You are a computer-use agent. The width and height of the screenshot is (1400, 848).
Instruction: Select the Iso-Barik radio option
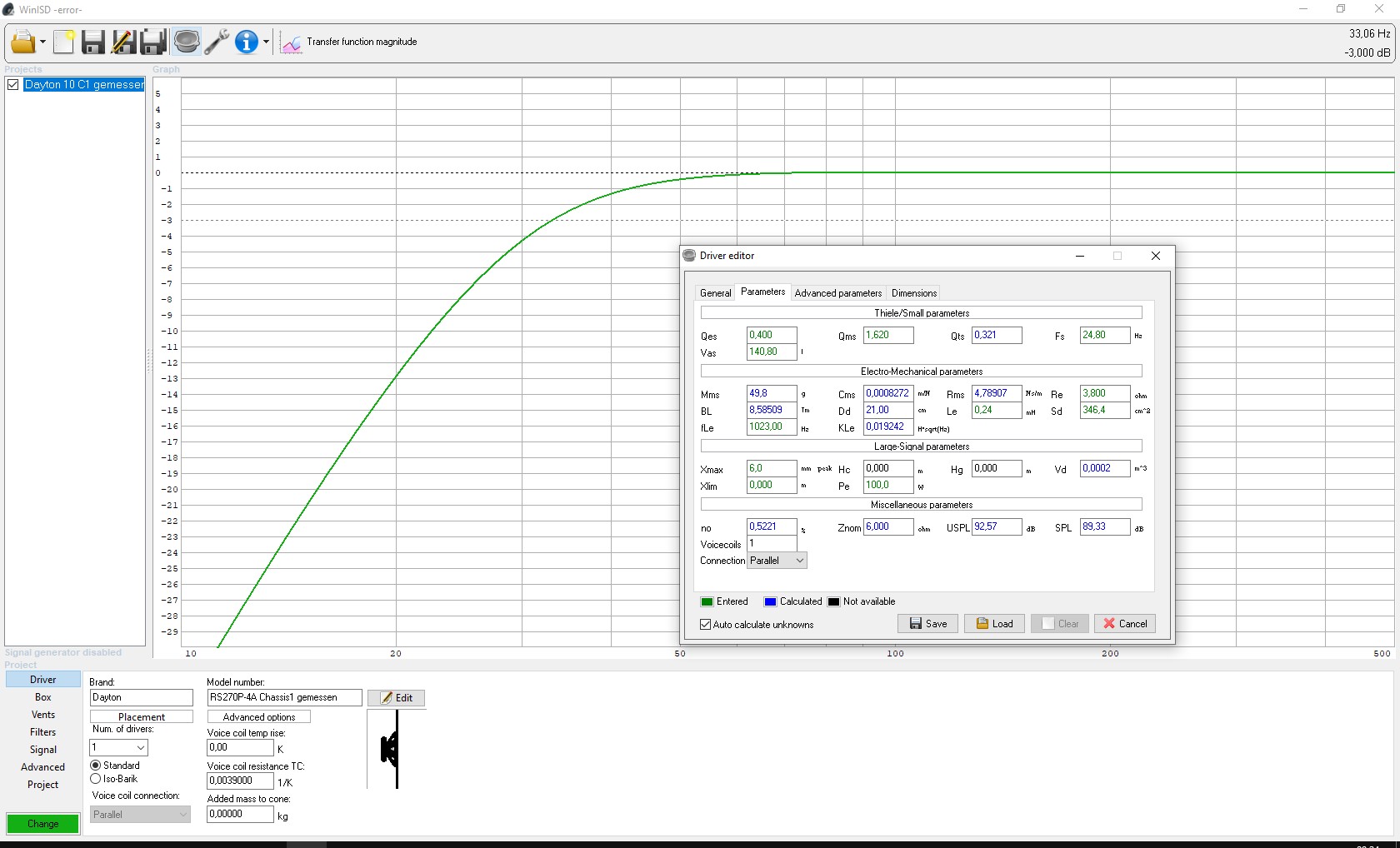(96, 779)
